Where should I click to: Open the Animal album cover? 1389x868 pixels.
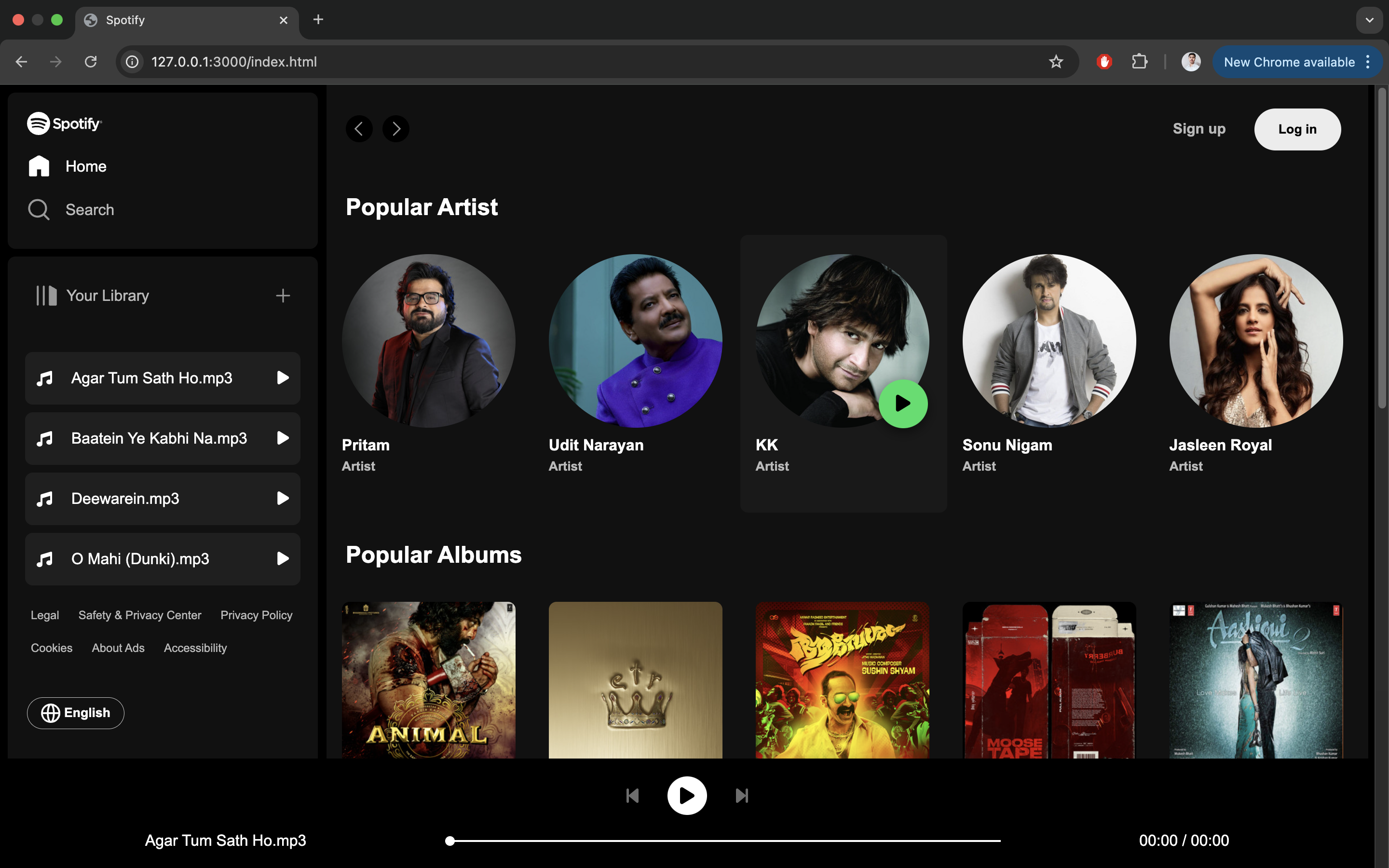point(429,680)
